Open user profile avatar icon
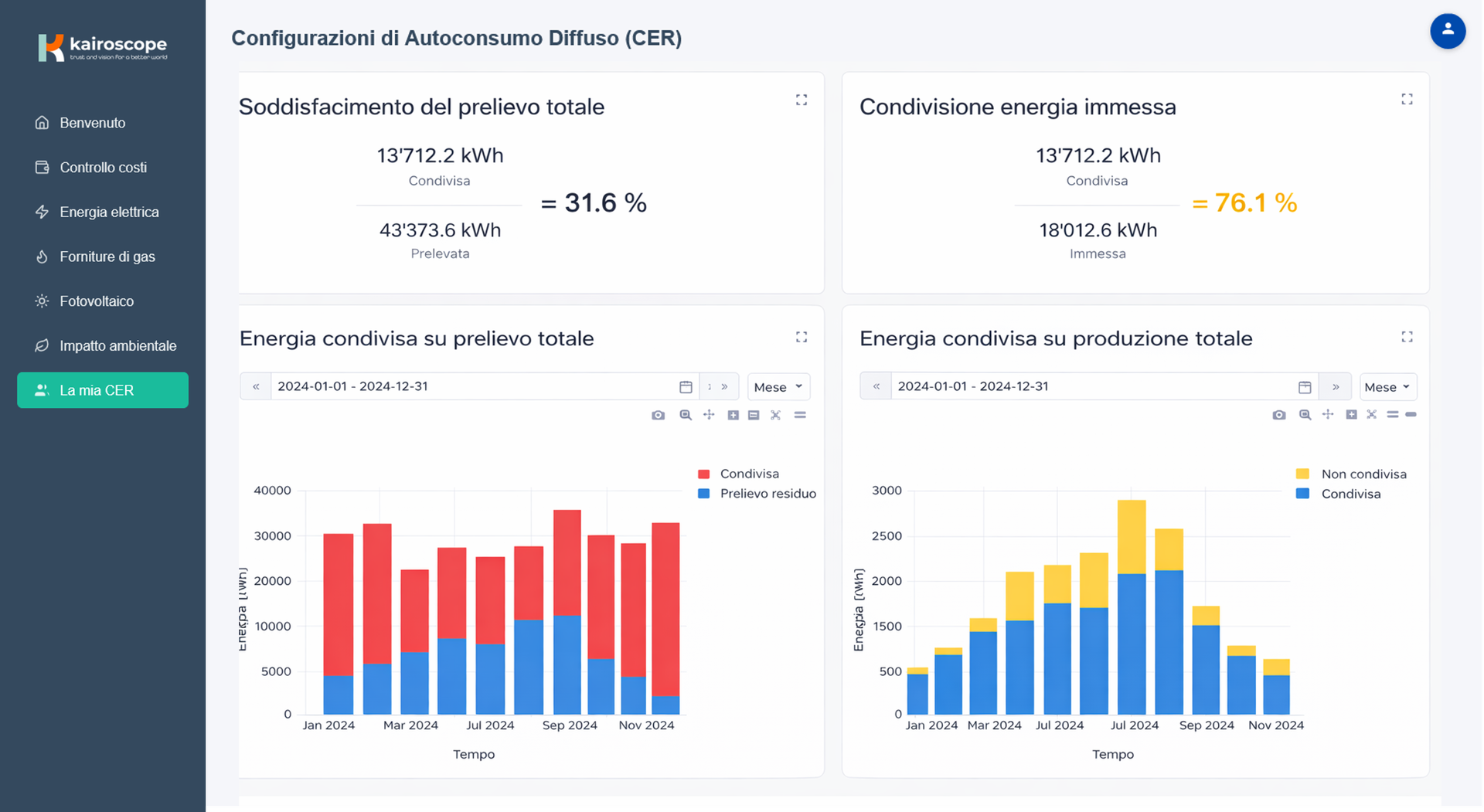This screenshot has height=812, width=1484. tap(1447, 32)
